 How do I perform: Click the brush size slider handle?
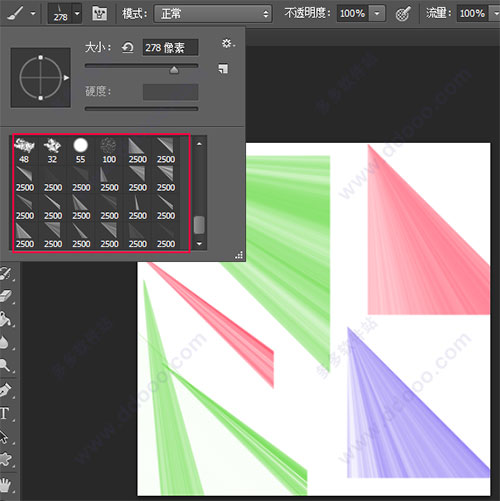pyautogui.click(x=174, y=70)
